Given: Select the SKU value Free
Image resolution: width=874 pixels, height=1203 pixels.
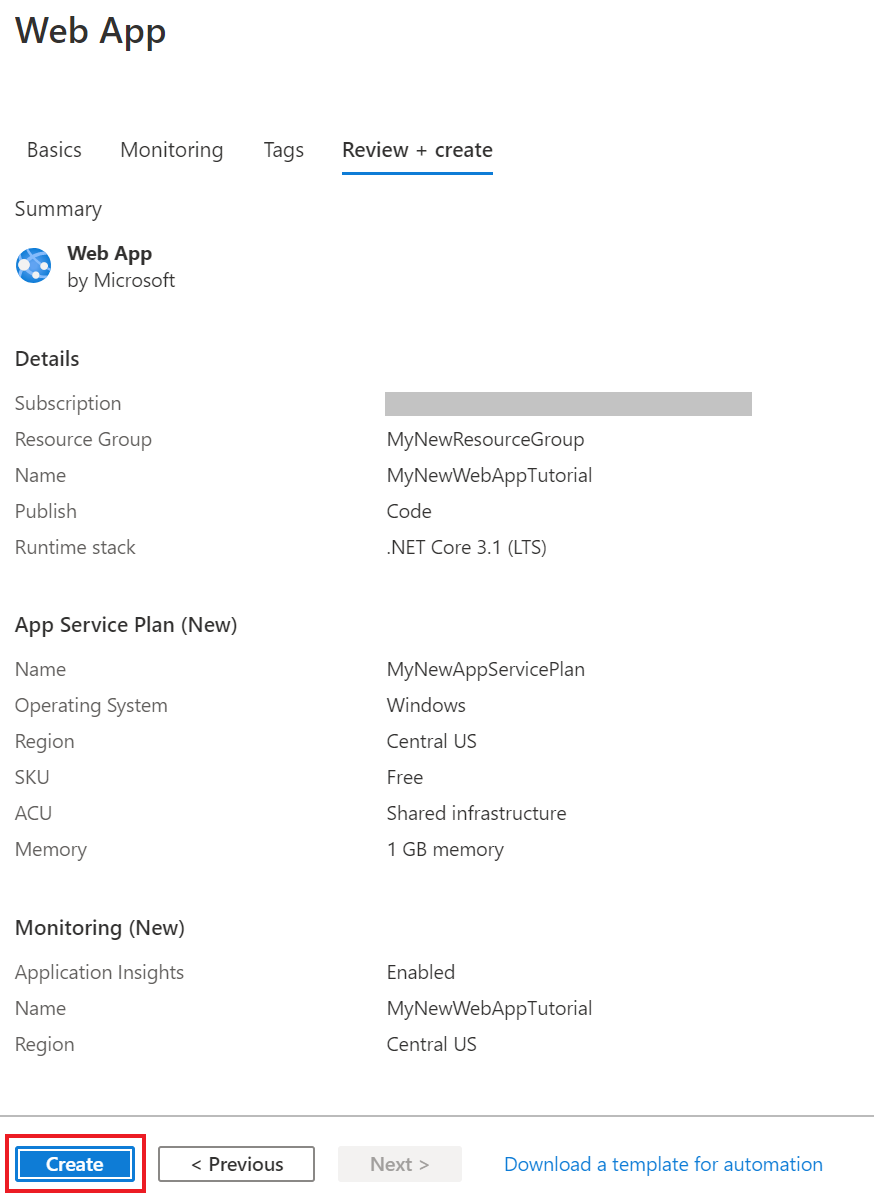Looking at the screenshot, I should point(404,777).
